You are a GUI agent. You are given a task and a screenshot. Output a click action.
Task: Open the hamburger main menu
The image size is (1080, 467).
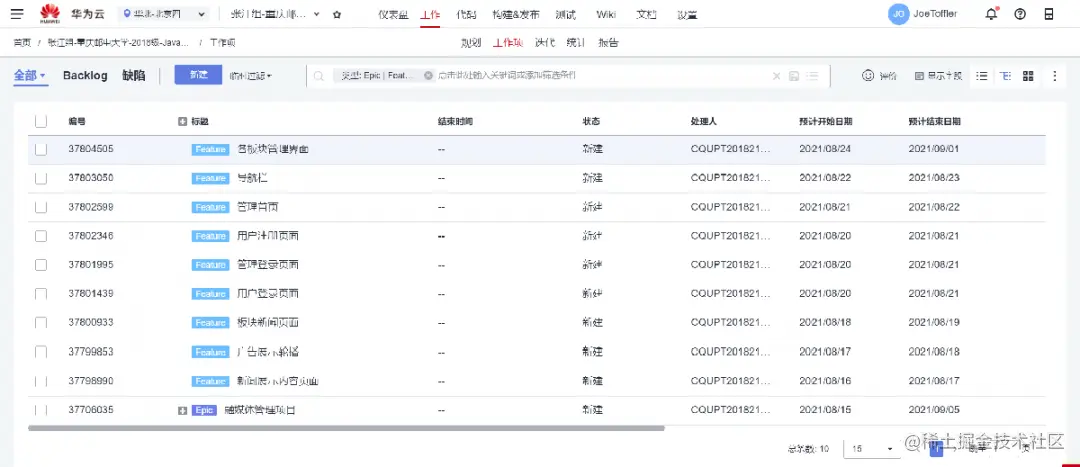[18, 14]
